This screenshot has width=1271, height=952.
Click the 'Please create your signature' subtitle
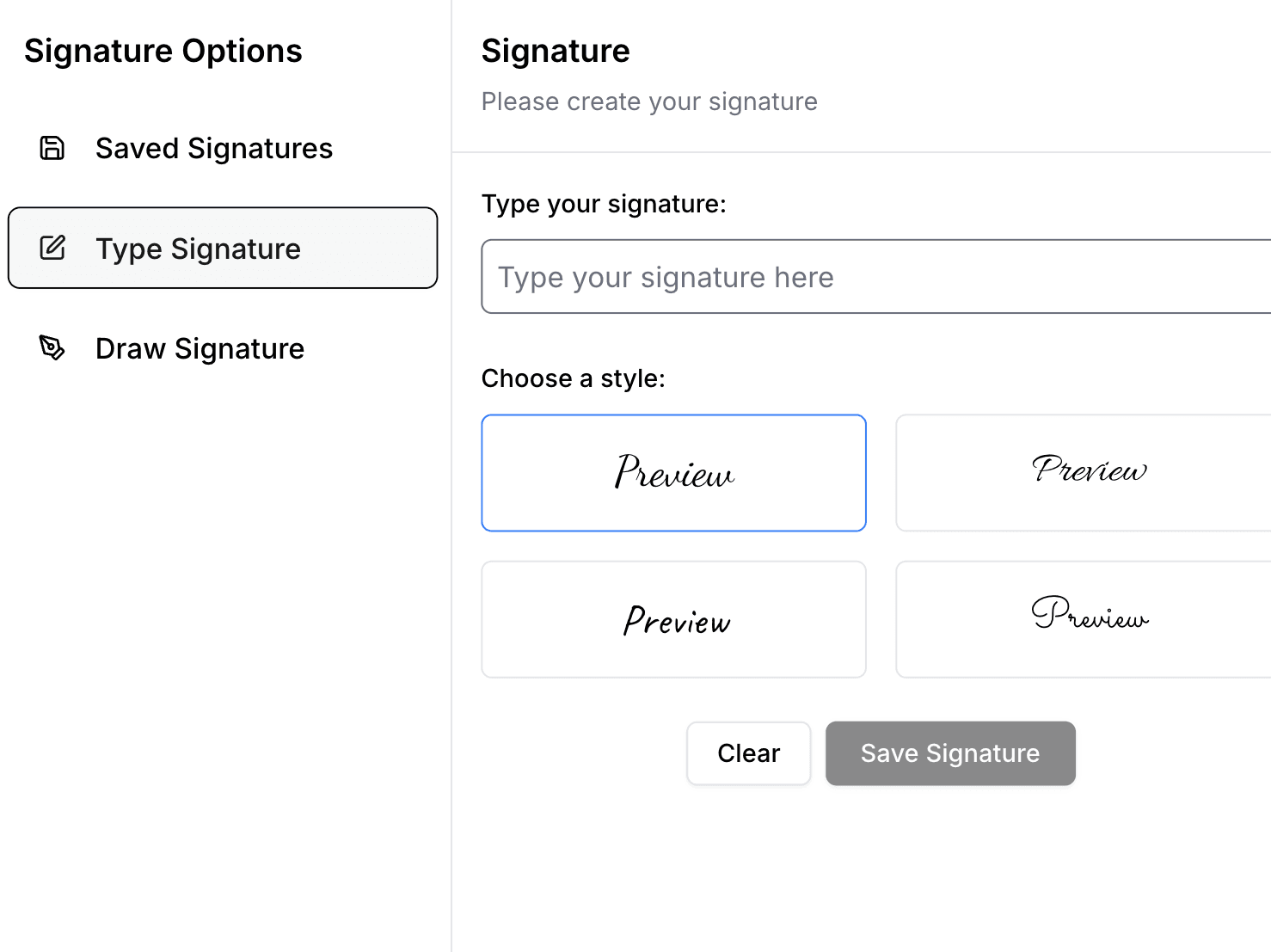tap(649, 101)
